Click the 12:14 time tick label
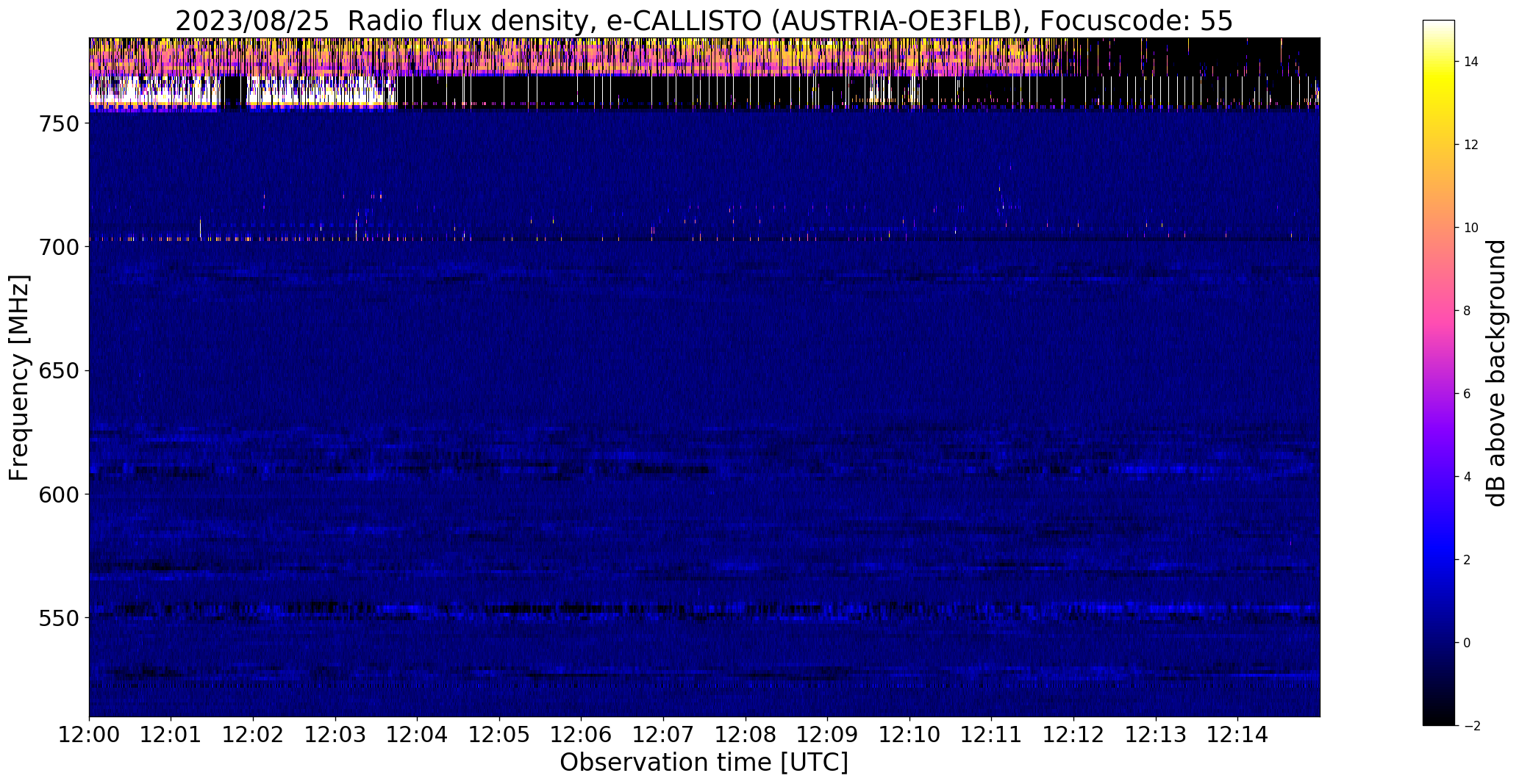The image size is (1519, 784). 1238,734
